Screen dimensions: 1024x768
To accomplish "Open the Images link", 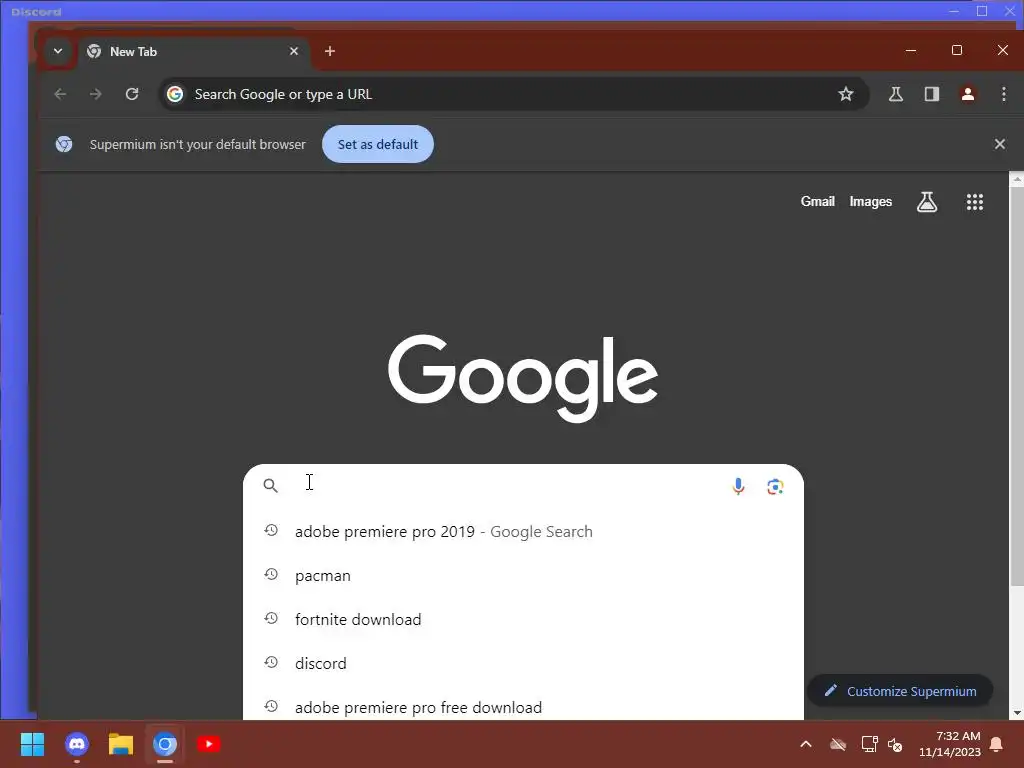I will (x=871, y=201).
